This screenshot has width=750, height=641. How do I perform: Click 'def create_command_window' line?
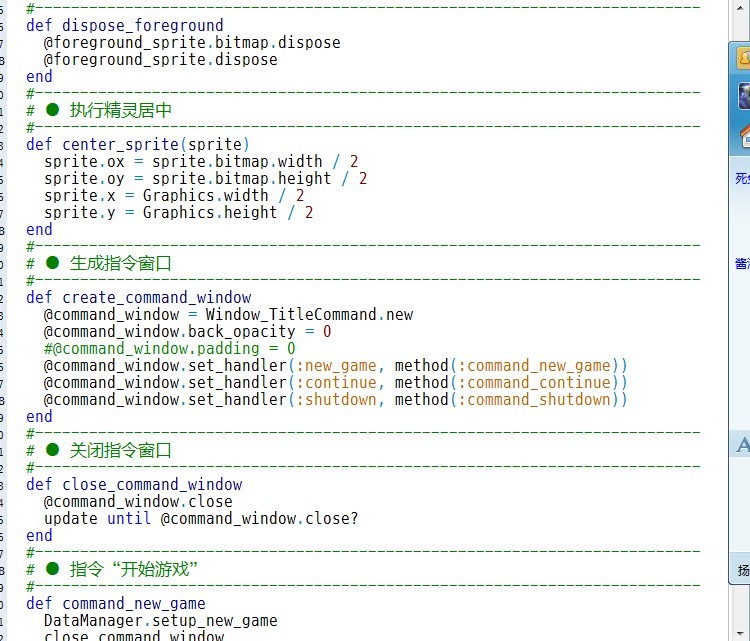tap(139, 297)
